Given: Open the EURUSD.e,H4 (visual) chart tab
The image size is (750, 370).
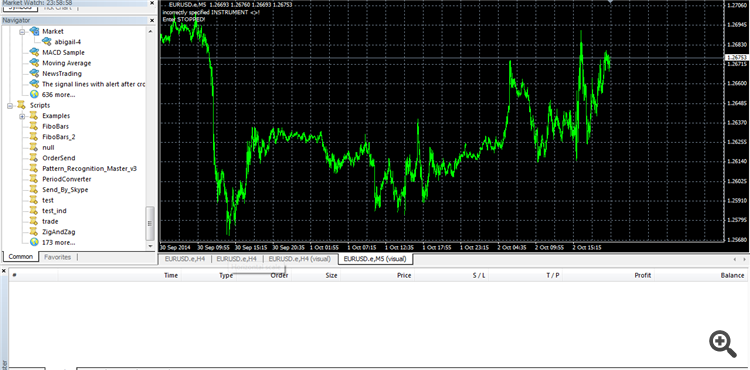Looking at the screenshot, I should click(x=300, y=259).
